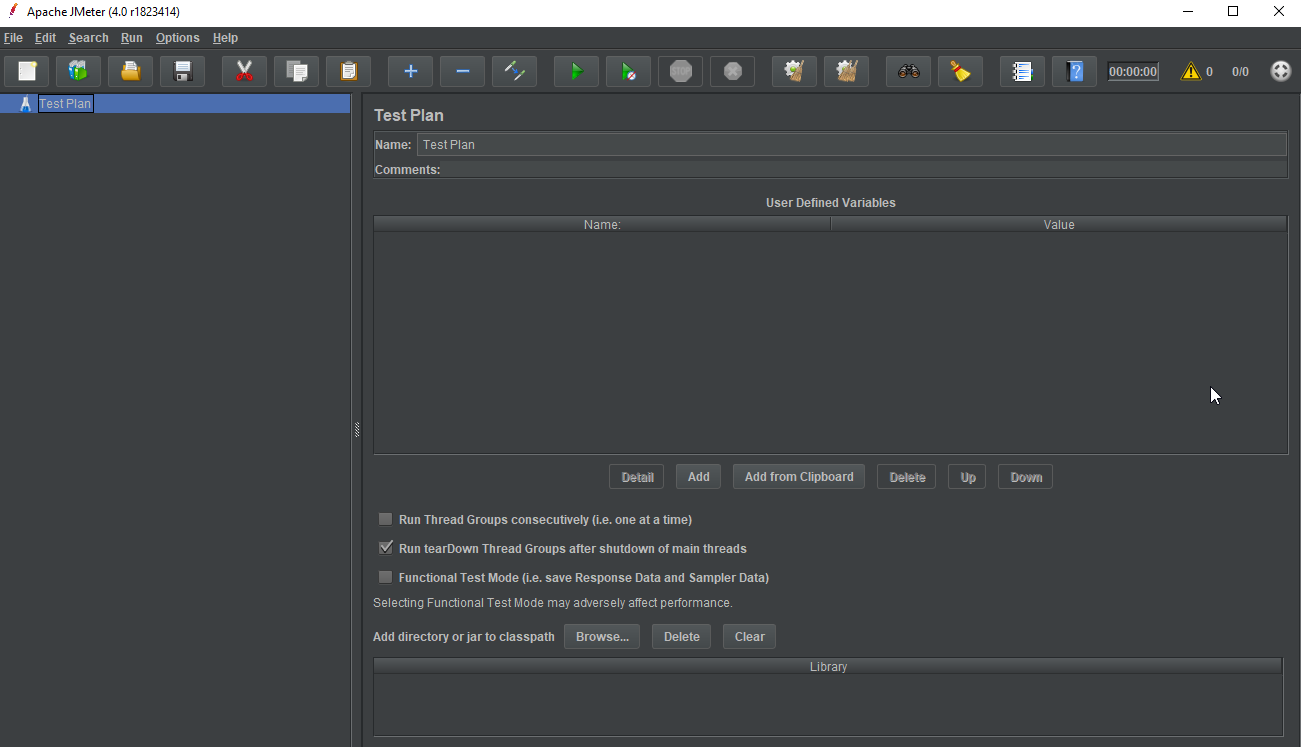Viewport: 1301px width, 747px height.
Task: Click the Reset Search brush icon
Action: point(961,72)
